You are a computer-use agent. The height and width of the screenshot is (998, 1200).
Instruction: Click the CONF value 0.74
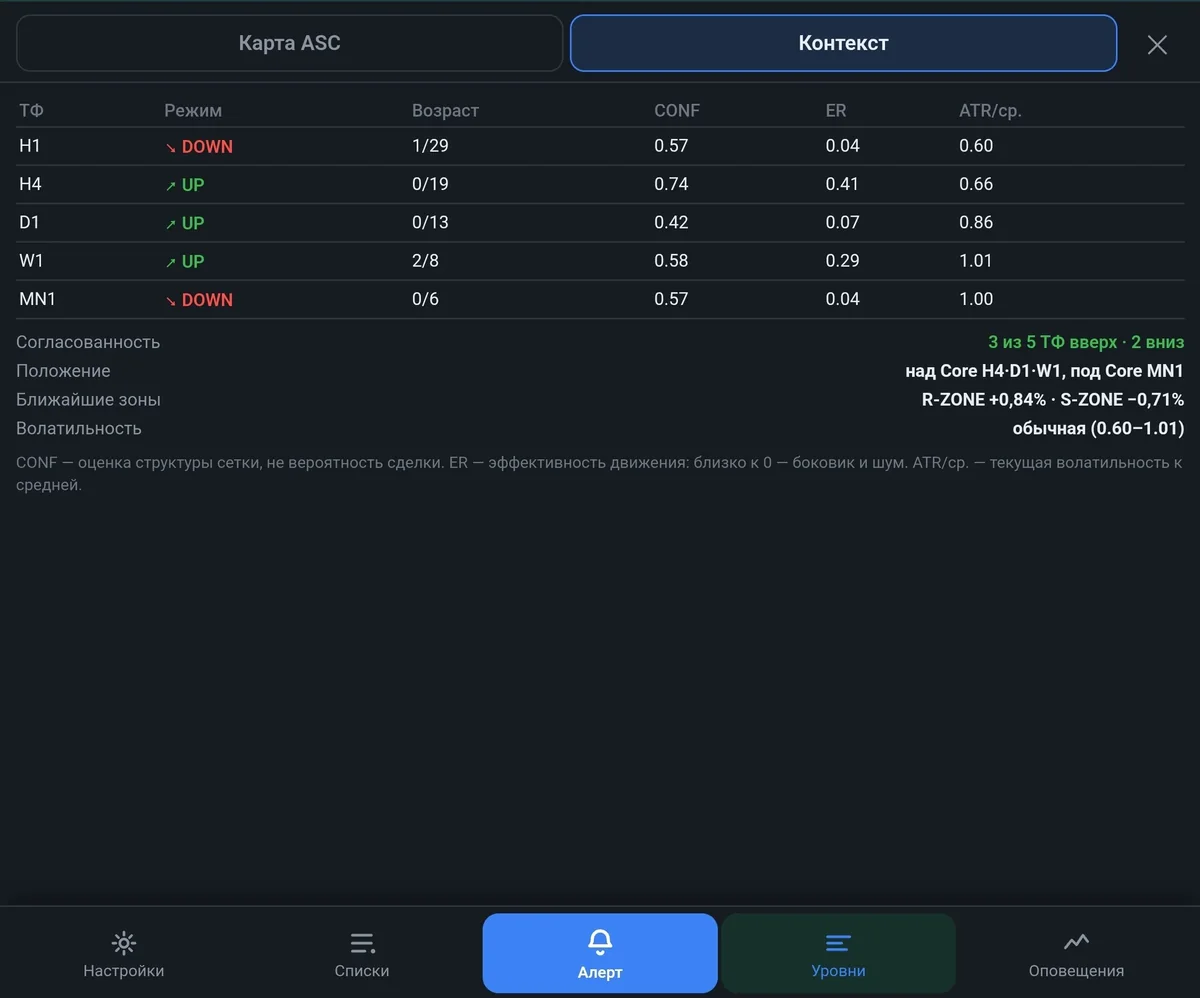671,184
